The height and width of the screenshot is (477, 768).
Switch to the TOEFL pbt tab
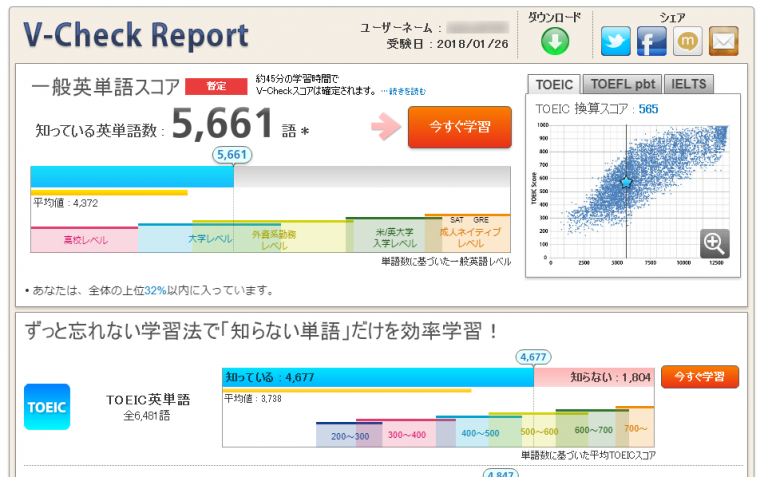pyautogui.click(x=619, y=84)
